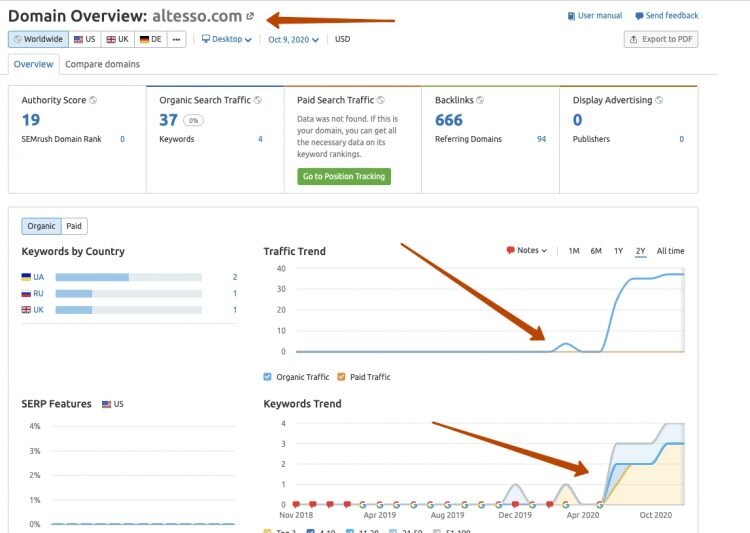Open the Desktop device dropdown
Viewport: 750px width, 533px height.
click(x=227, y=39)
